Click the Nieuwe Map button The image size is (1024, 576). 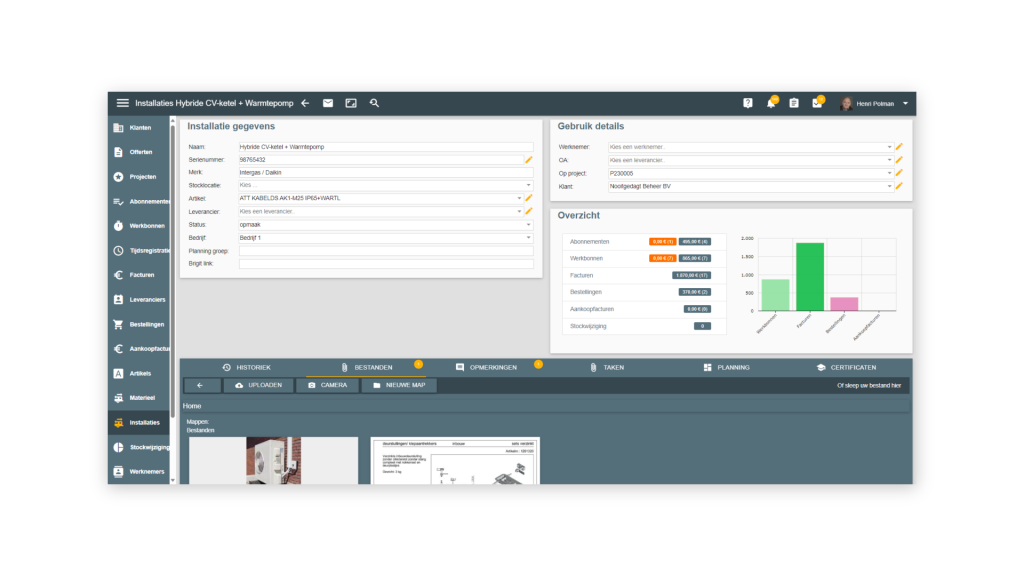click(399, 385)
